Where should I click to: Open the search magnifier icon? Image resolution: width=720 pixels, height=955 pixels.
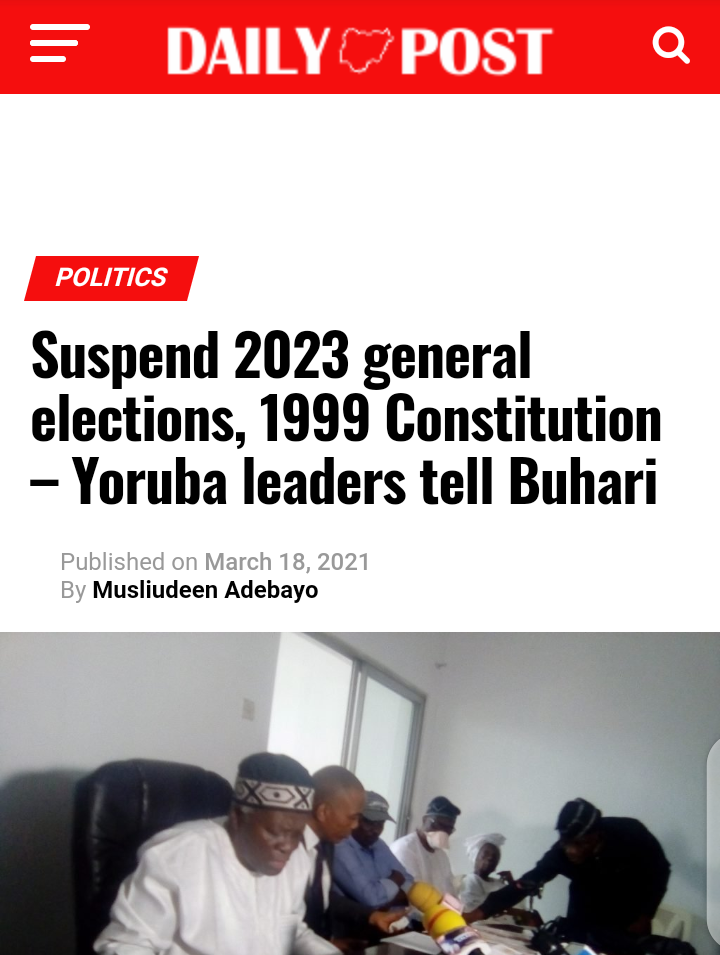pos(671,45)
